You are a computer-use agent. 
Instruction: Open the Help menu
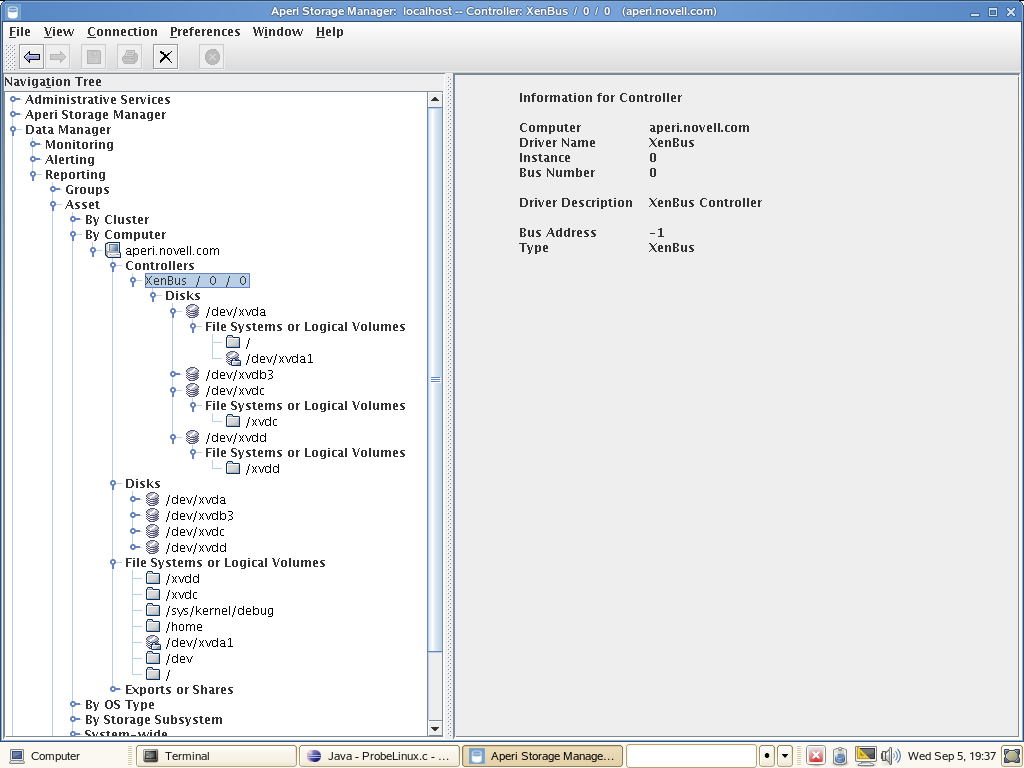pos(330,31)
